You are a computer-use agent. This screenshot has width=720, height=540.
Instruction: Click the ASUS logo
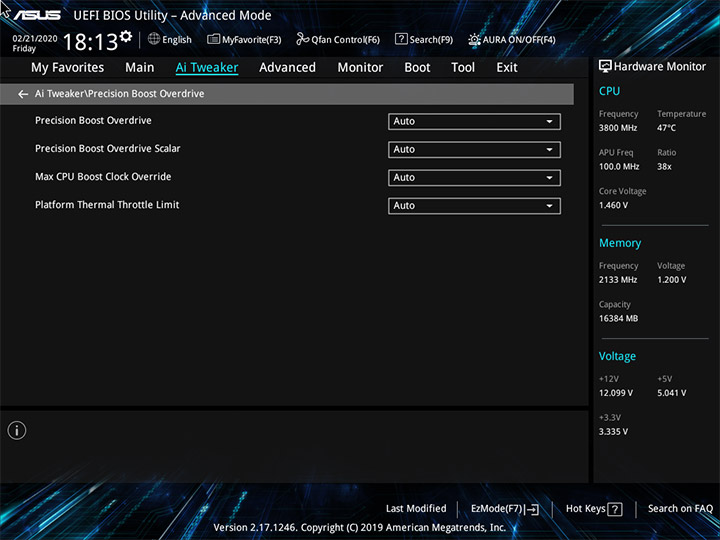pos(37,15)
